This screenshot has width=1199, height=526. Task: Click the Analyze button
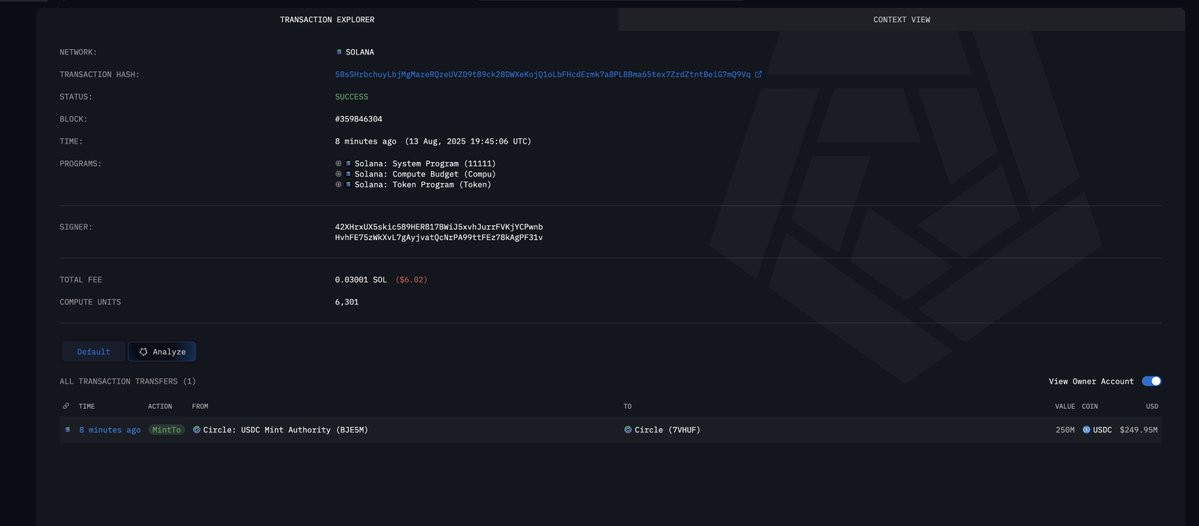162,352
